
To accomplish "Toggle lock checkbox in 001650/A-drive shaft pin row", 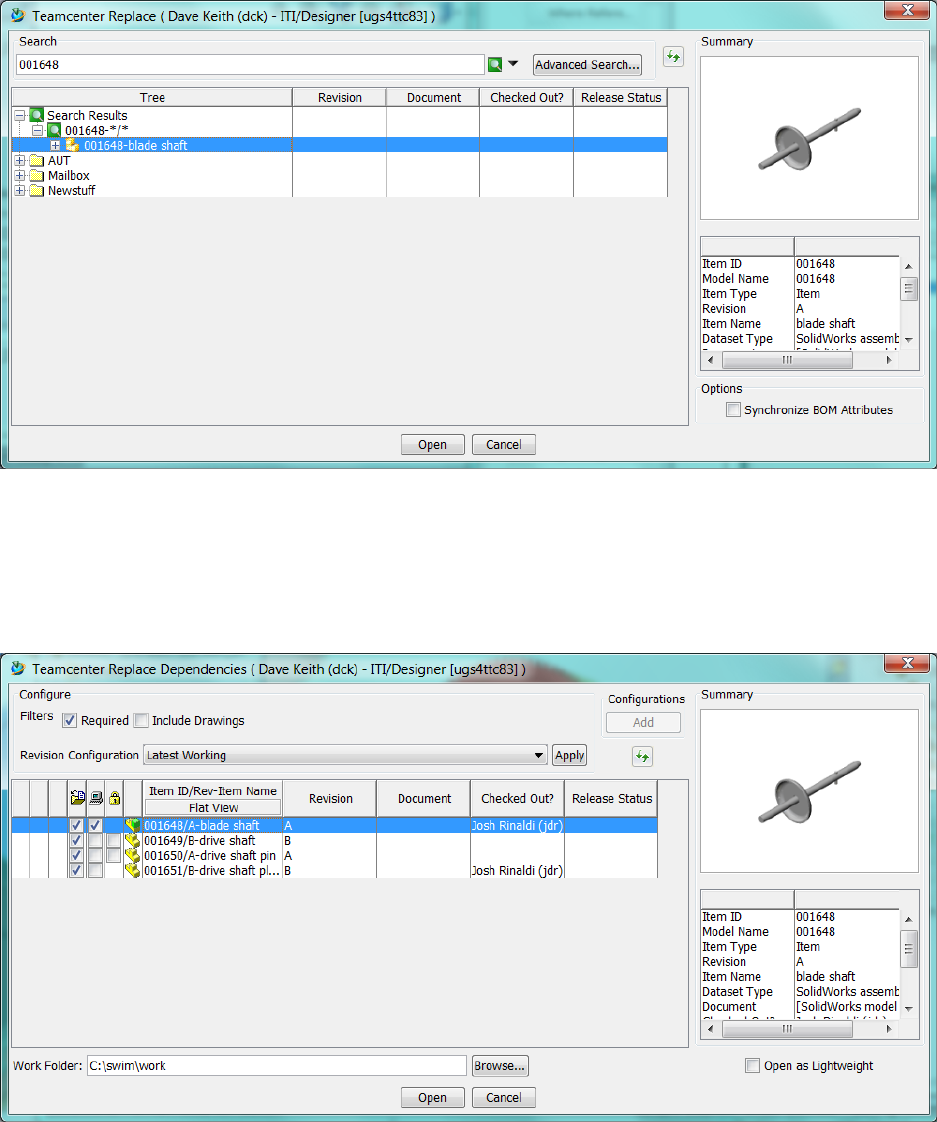I will pyautogui.click(x=114, y=855).
